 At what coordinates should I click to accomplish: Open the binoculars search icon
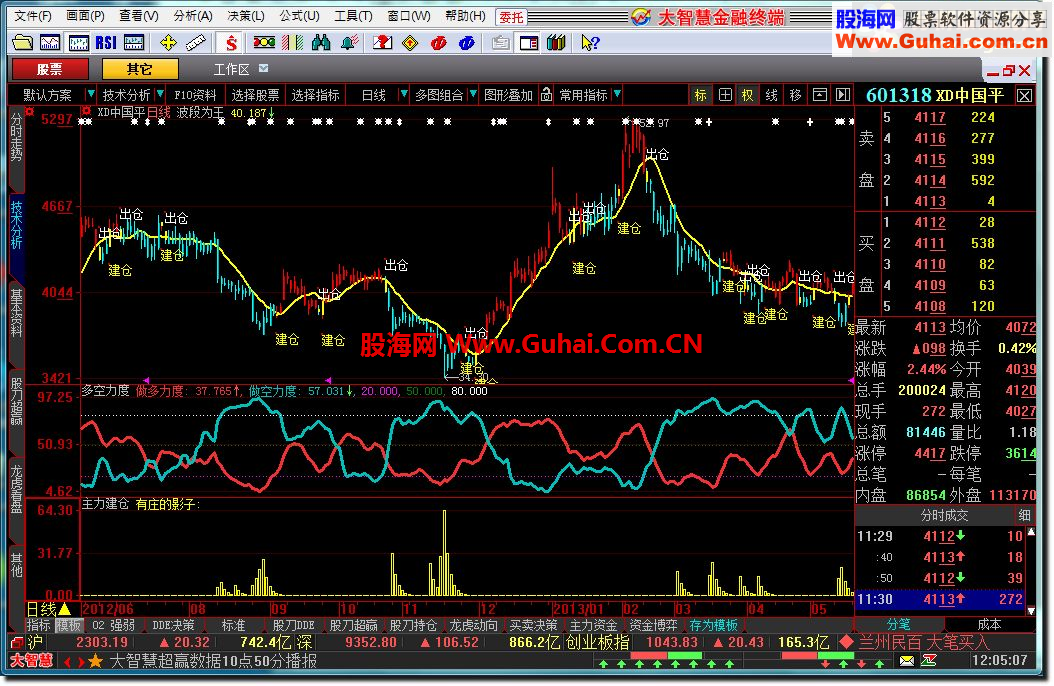321,43
